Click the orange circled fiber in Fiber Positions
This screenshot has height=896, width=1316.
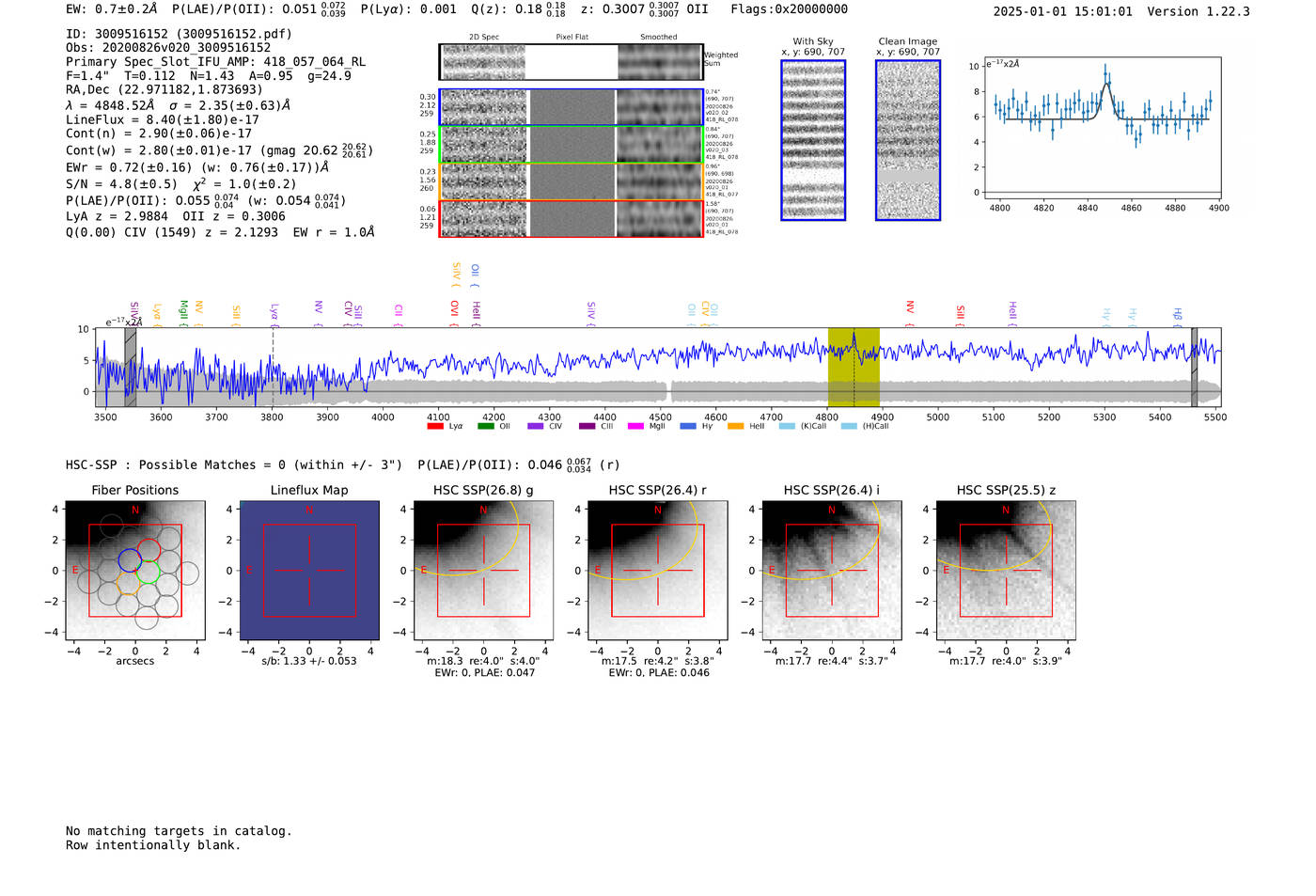pyautogui.click(x=130, y=583)
